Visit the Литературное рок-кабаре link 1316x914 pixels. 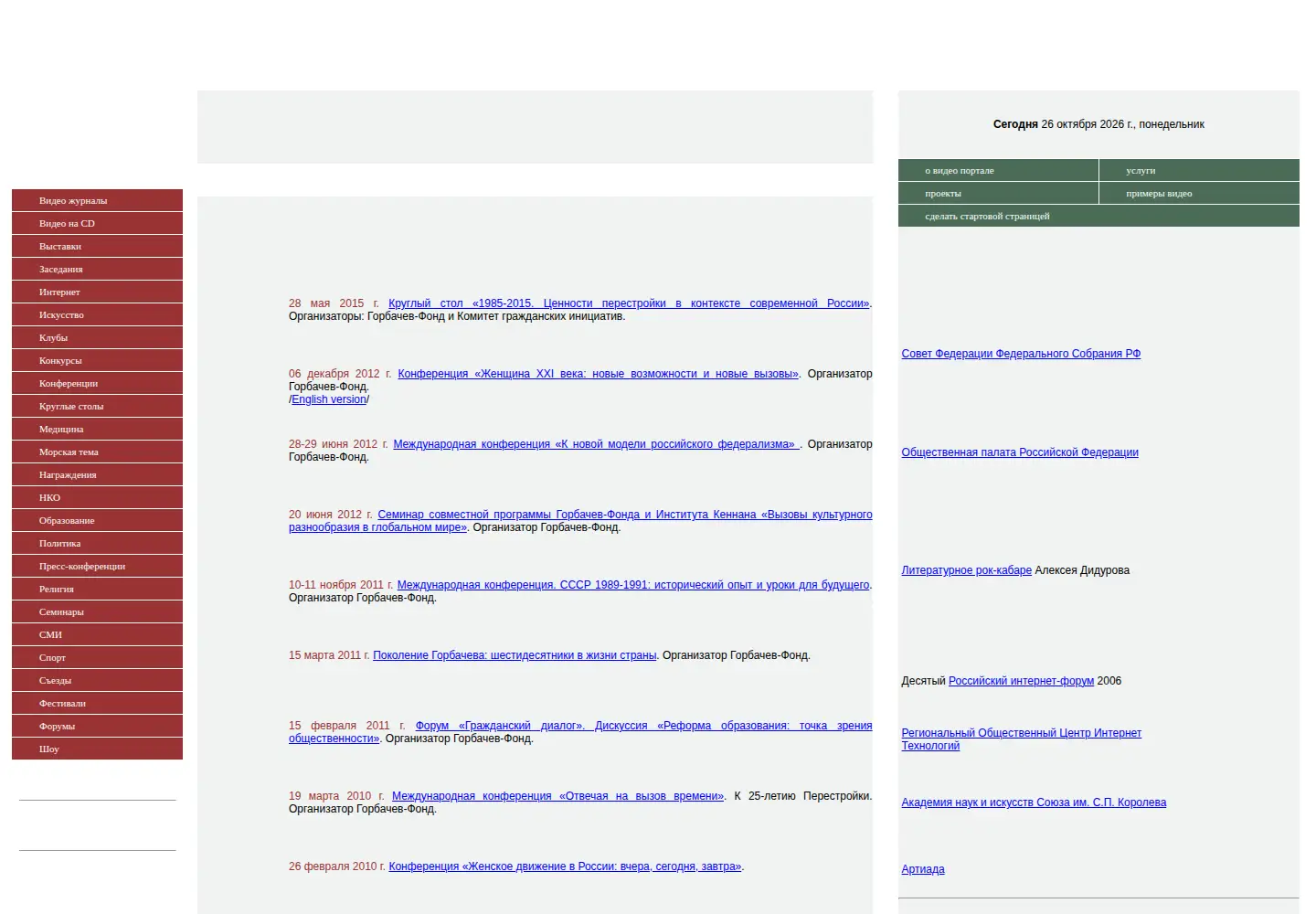coord(966,570)
